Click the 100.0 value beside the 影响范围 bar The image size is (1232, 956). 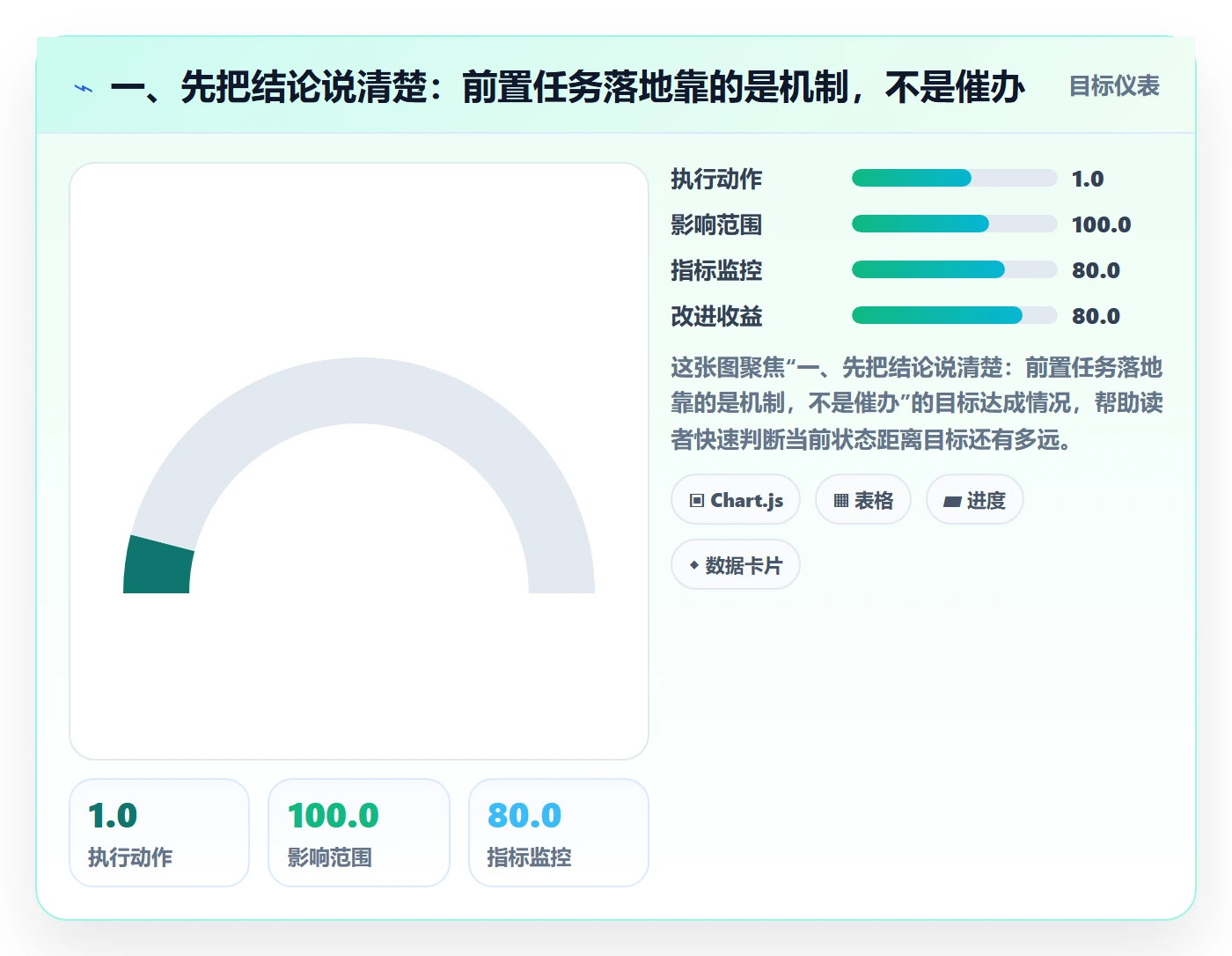(x=1102, y=224)
